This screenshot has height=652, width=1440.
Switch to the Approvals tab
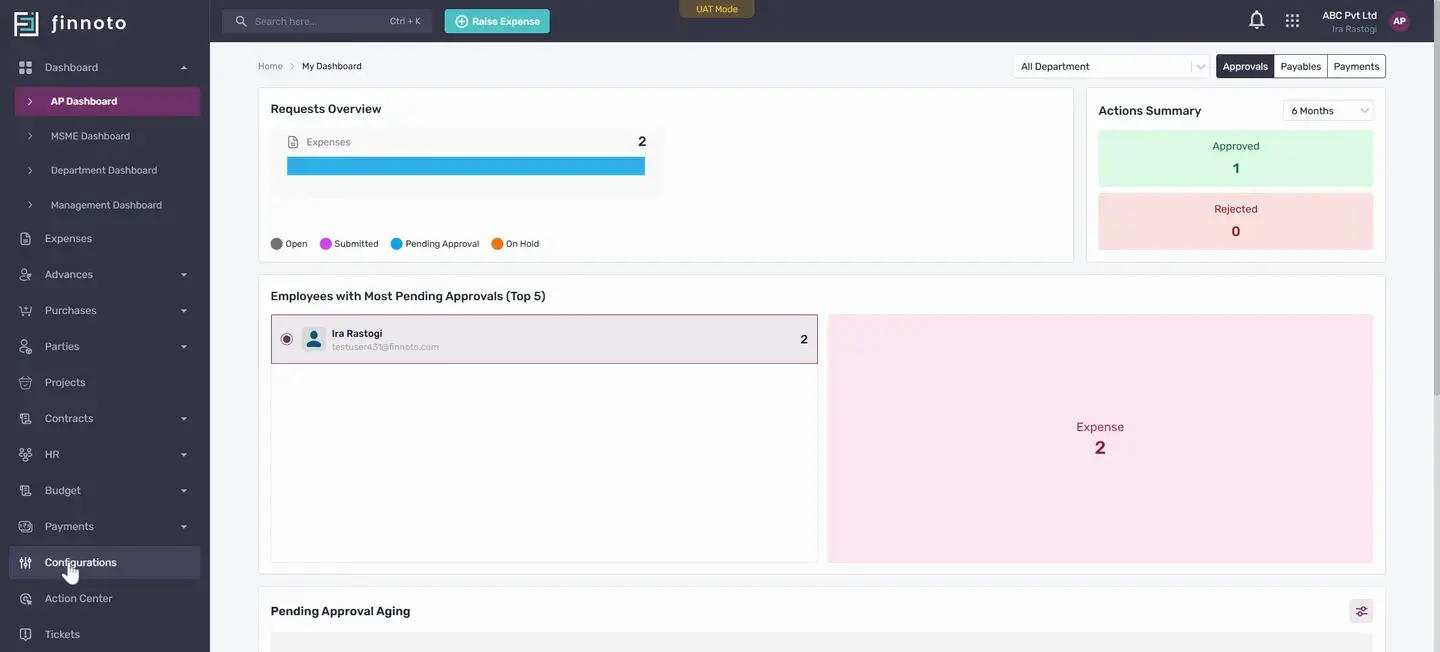pos(1245,66)
